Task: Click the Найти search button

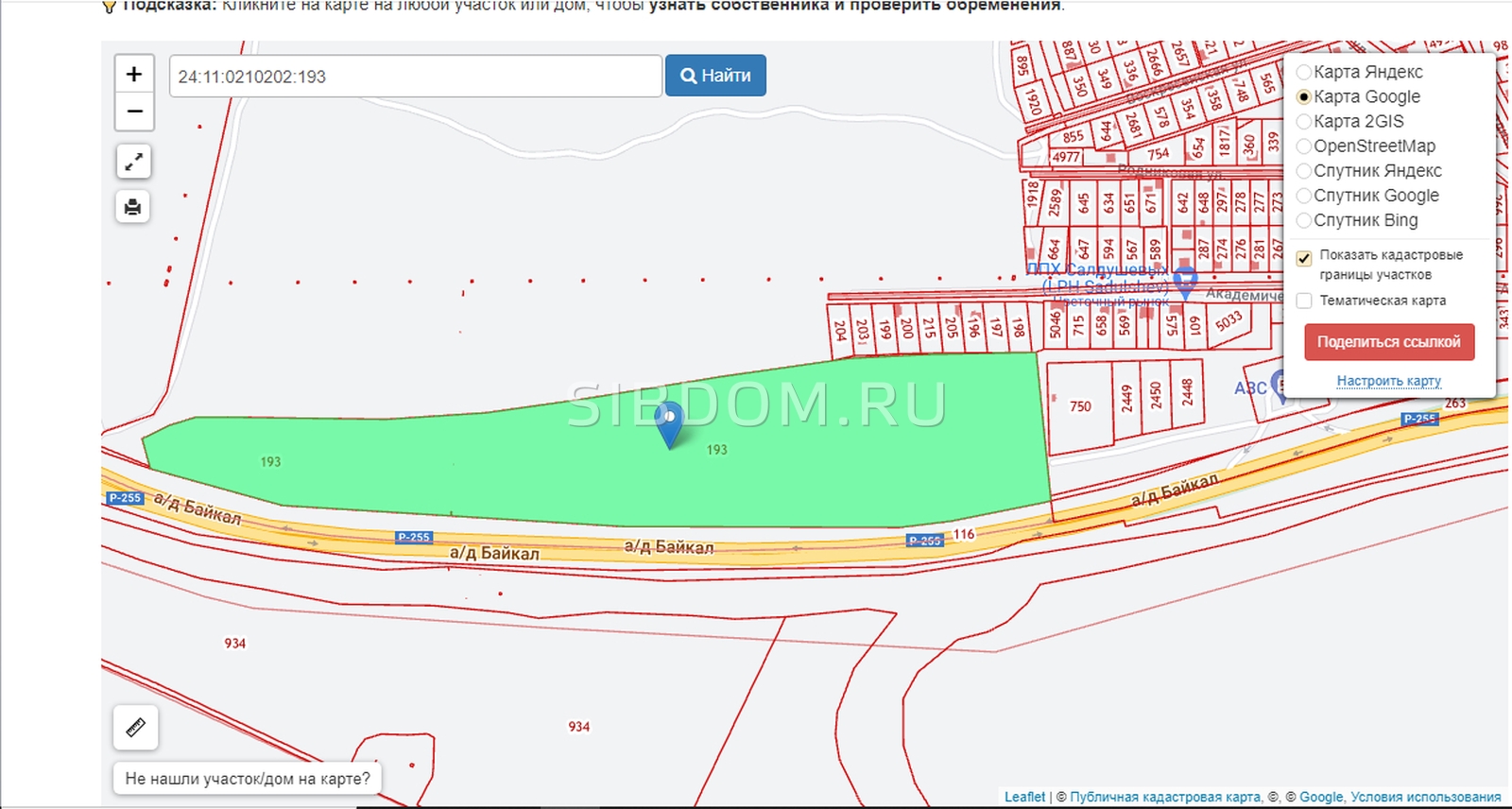Action: click(715, 76)
